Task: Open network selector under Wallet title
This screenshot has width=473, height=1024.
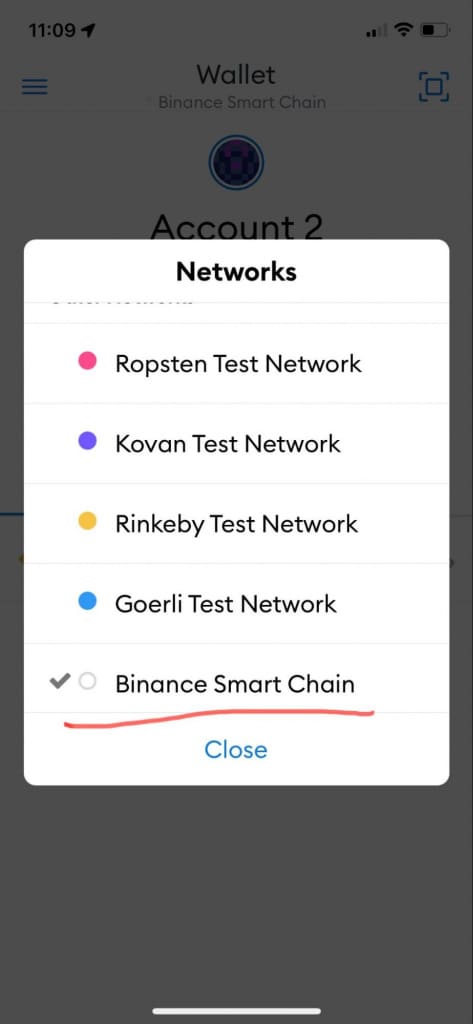Action: (x=242, y=103)
